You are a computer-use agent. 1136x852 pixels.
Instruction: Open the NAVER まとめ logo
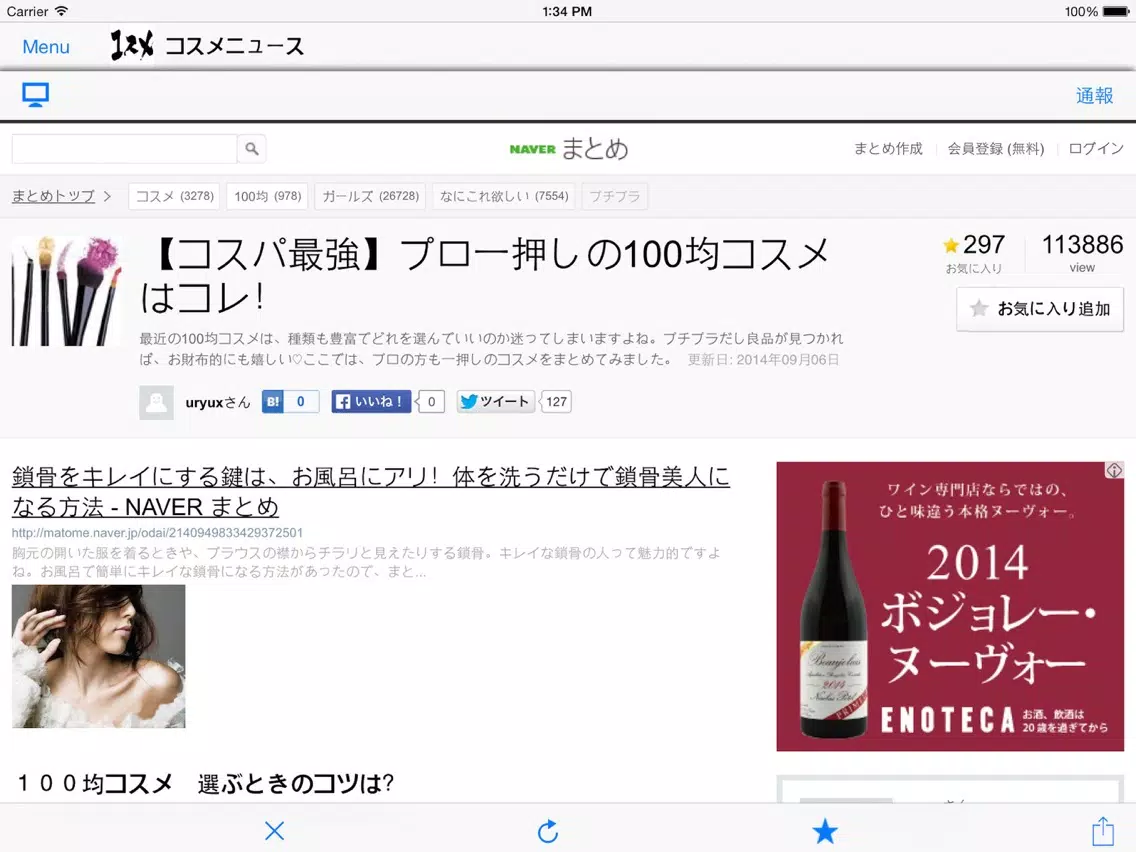(x=568, y=149)
